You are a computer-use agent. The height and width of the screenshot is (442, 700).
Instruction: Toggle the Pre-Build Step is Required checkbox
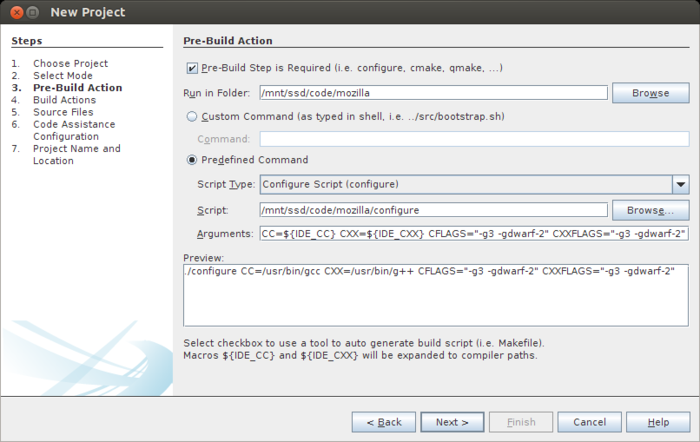point(192,68)
